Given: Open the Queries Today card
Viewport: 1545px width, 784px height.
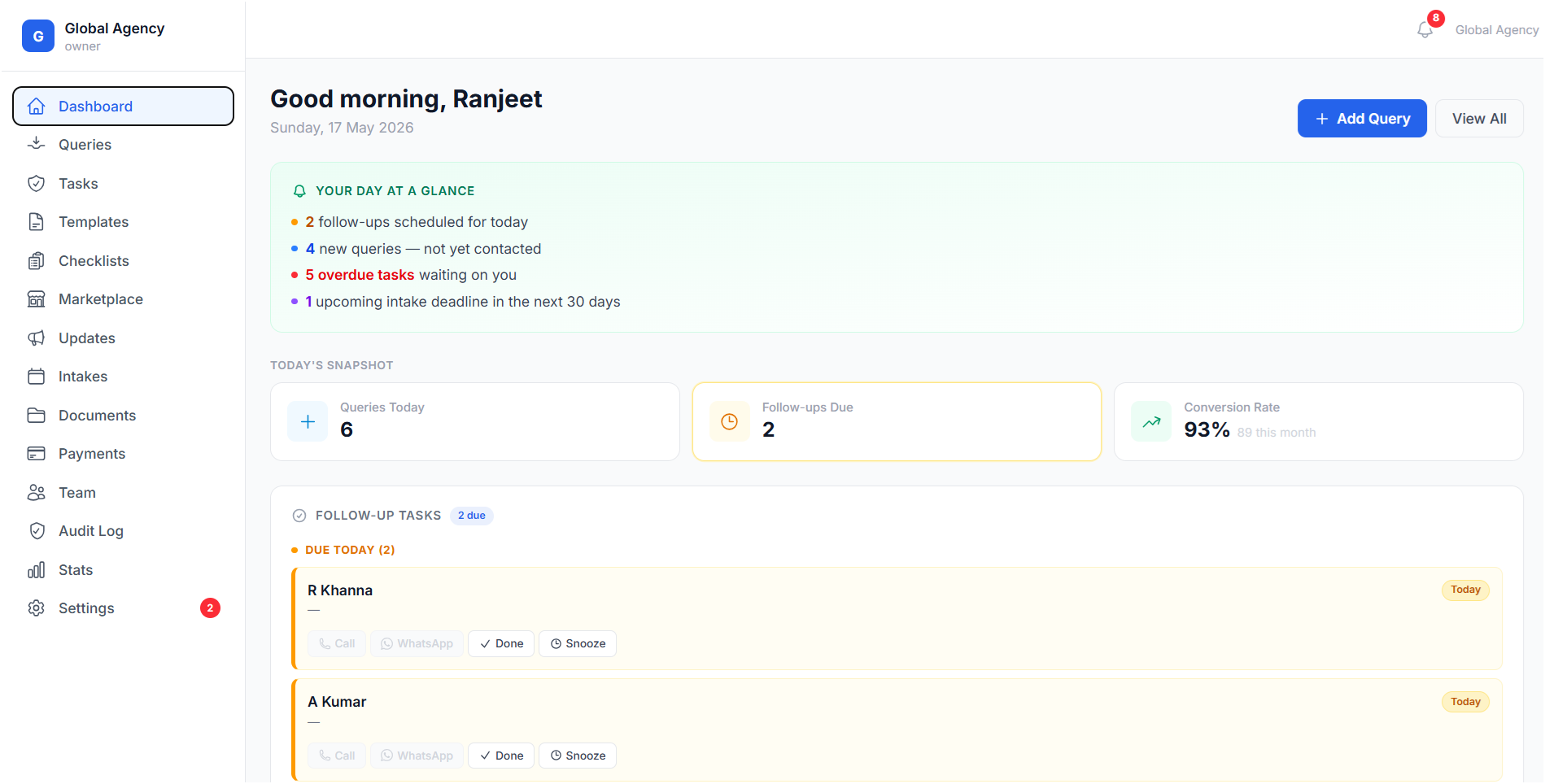Looking at the screenshot, I should pos(475,421).
